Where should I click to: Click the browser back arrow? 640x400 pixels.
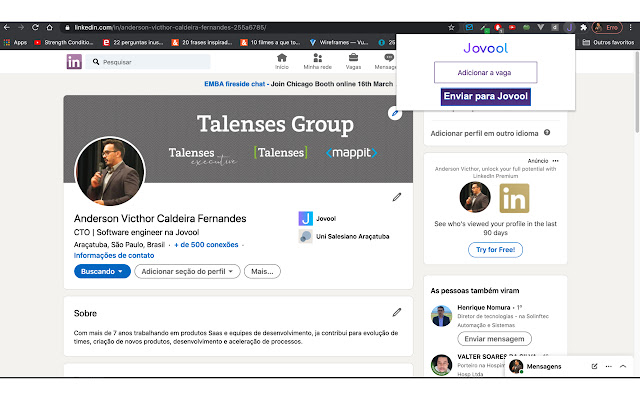pyautogui.click(x=7, y=27)
